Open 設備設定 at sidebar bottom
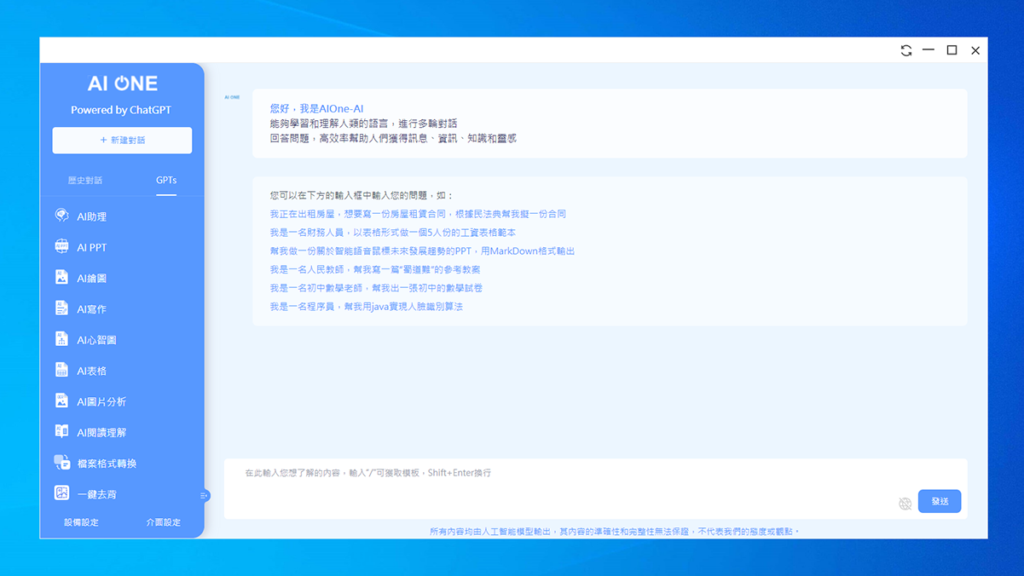 pos(81,523)
